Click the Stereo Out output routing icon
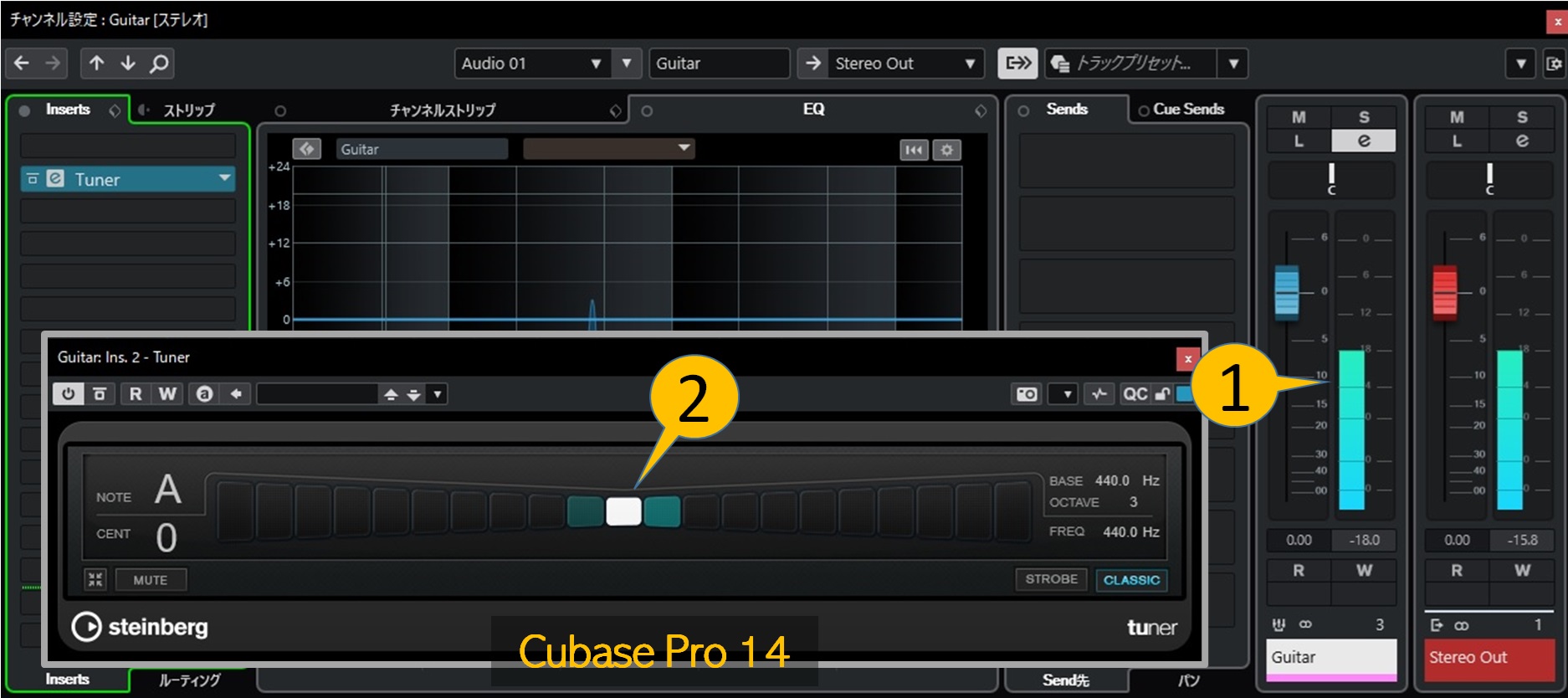This screenshot has width=1568, height=698. [x=1437, y=624]
